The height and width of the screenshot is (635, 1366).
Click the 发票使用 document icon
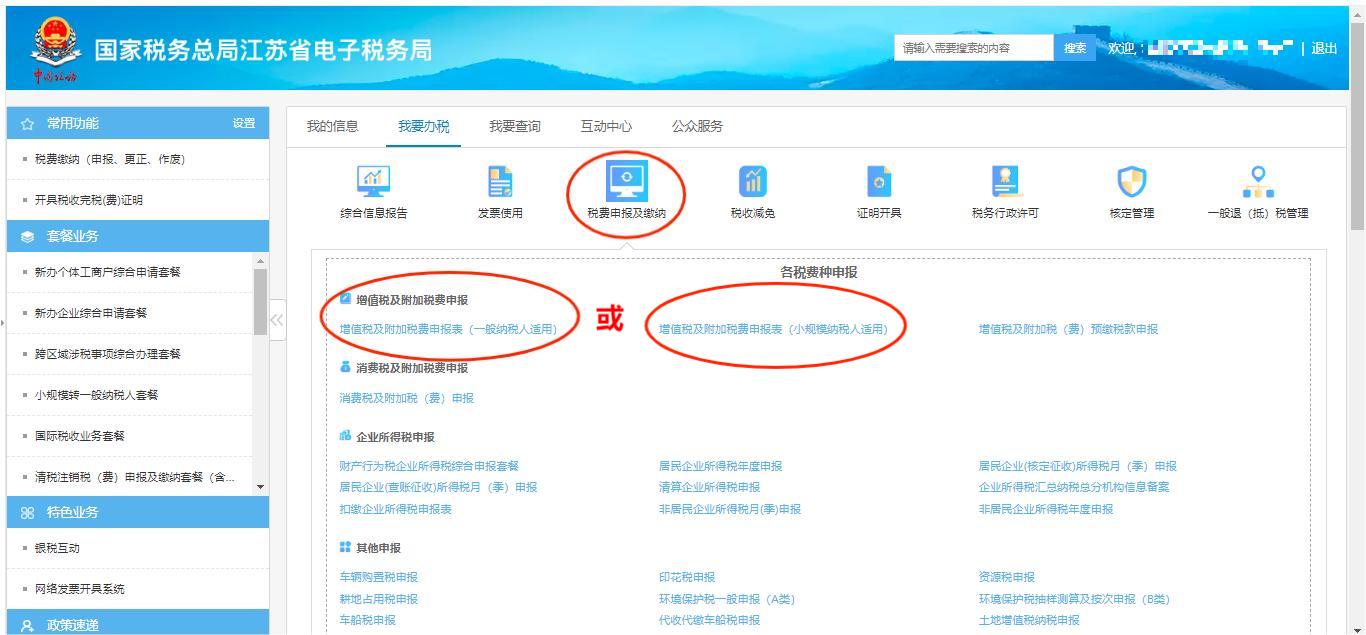coord(500,182)
